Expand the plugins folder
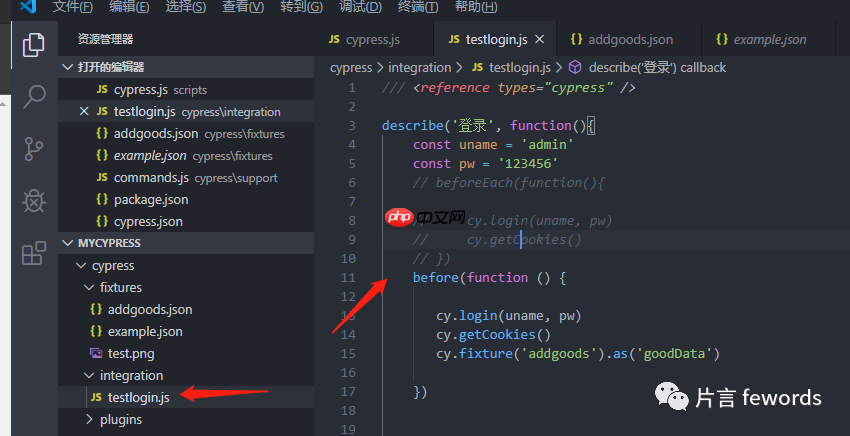Viewport: 850px width, 436px height. click(90, 419)
